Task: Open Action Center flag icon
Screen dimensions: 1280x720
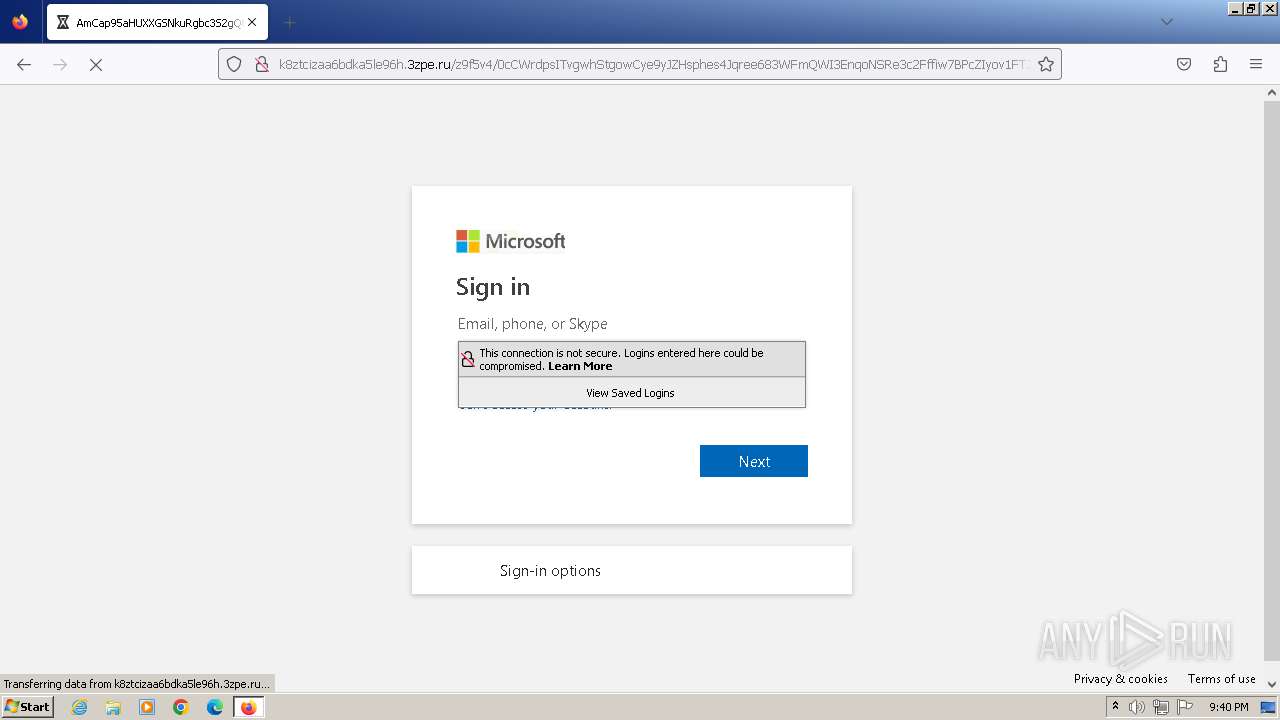Action: pos(1183,707)
